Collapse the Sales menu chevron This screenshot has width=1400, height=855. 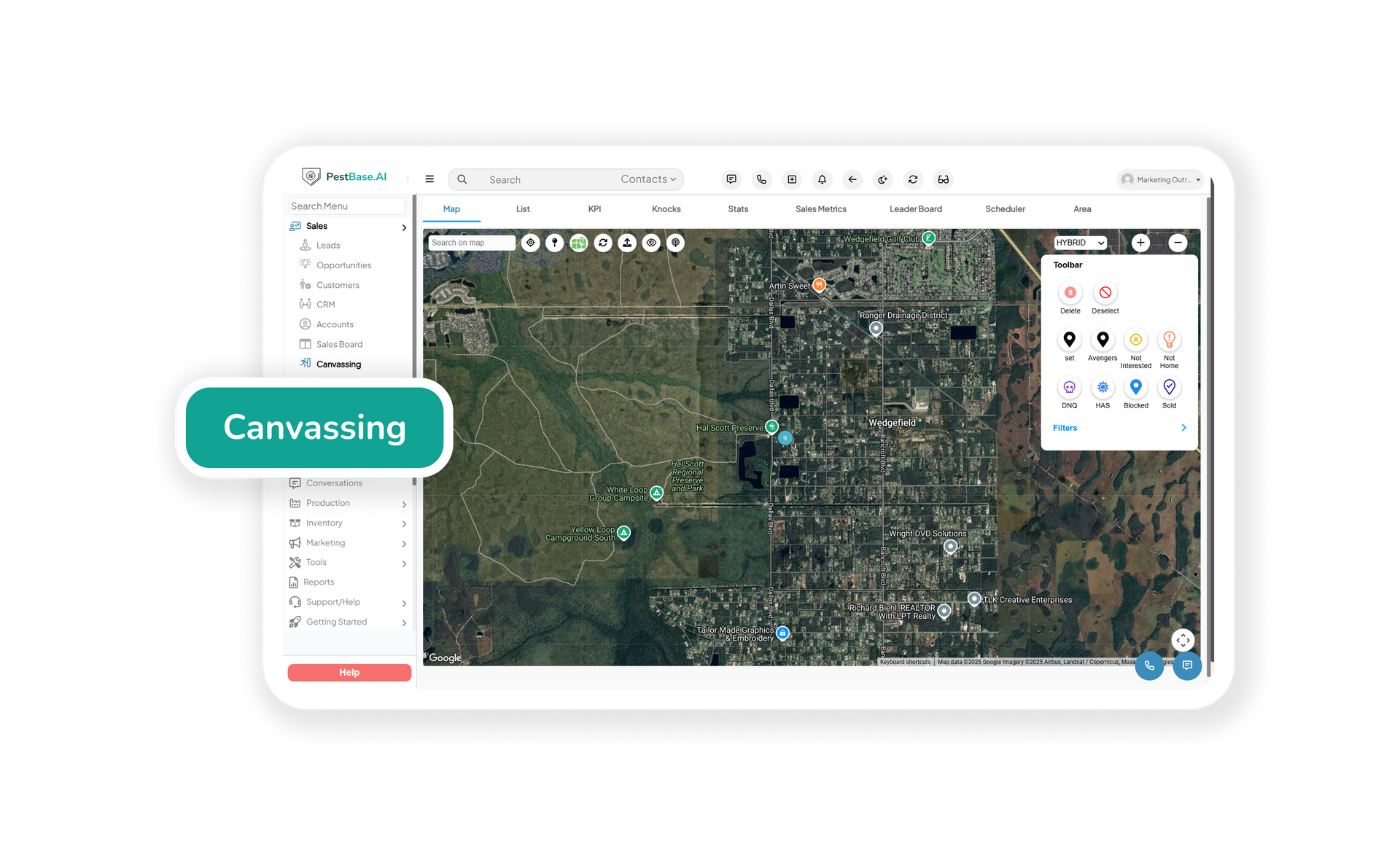tap(404, 227)
